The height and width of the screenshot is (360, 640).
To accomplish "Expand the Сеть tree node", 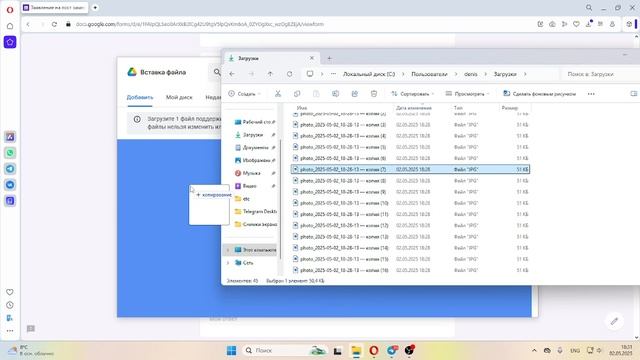I will (228, 263).
